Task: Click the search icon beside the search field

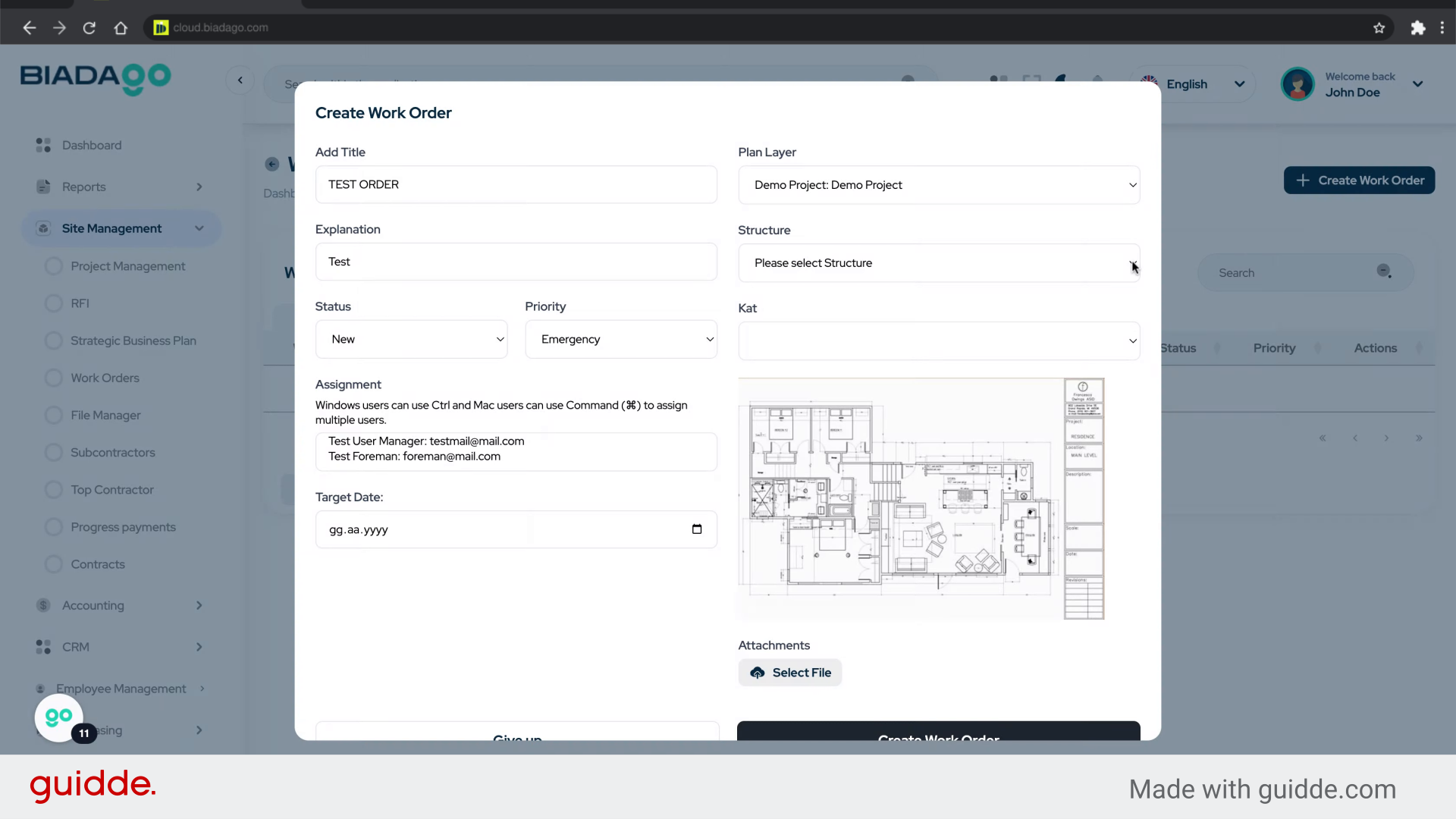Action: pos(1383,271)
